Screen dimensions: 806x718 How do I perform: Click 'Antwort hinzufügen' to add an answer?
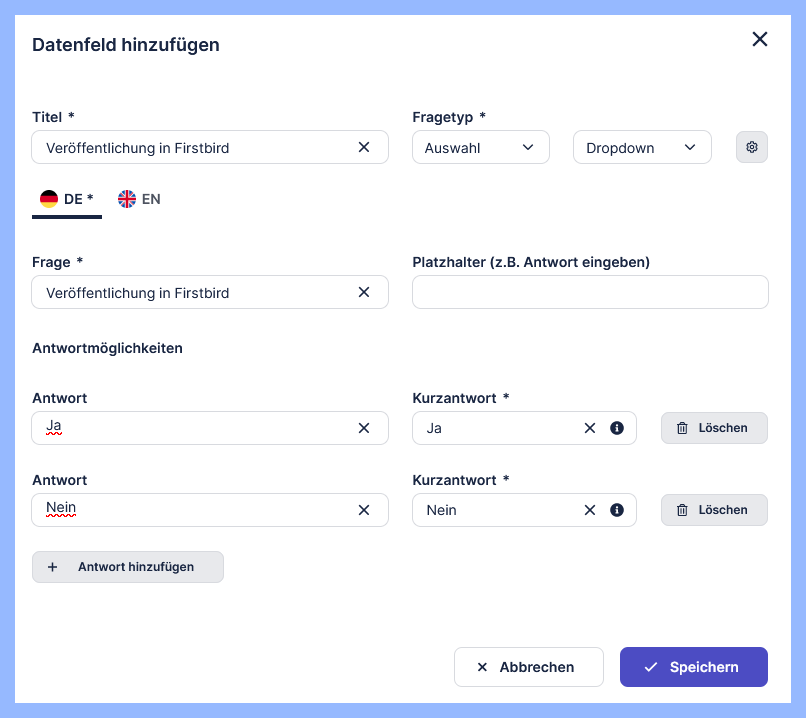[x=128, y=567]
